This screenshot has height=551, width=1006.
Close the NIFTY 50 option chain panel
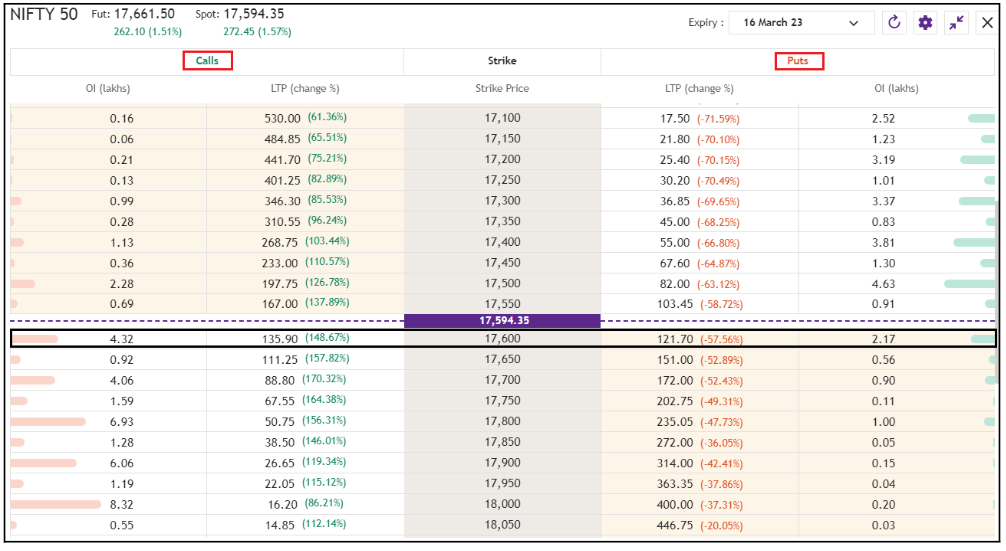[x=987, y=23]
